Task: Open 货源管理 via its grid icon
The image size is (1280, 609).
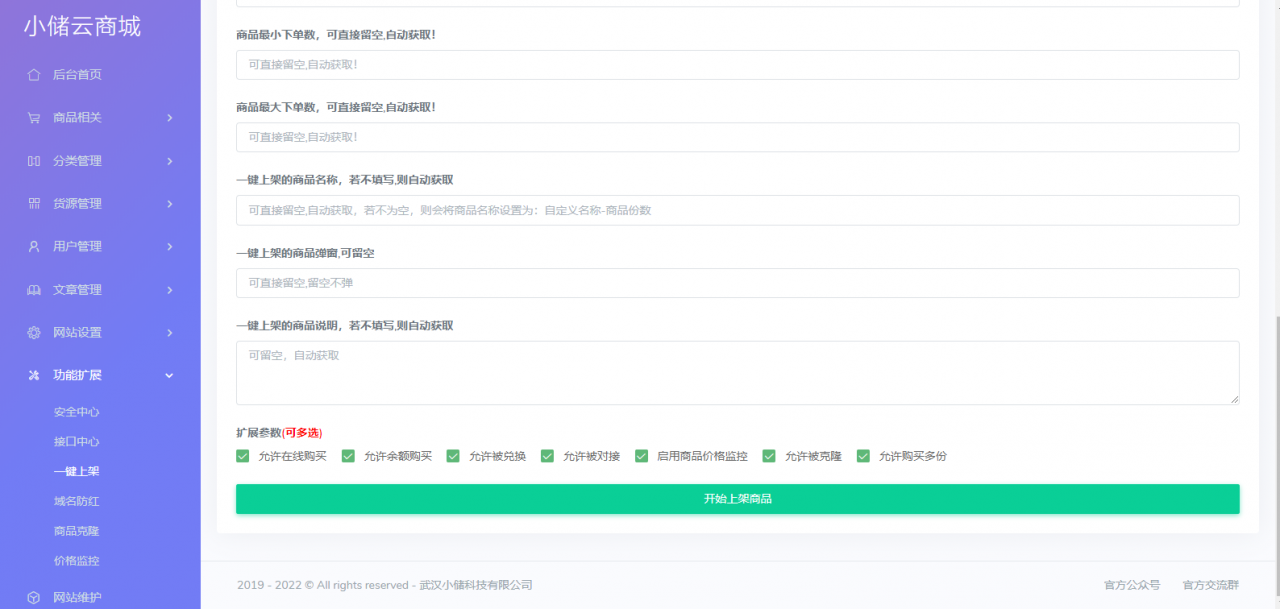Action: click(35, 203)
